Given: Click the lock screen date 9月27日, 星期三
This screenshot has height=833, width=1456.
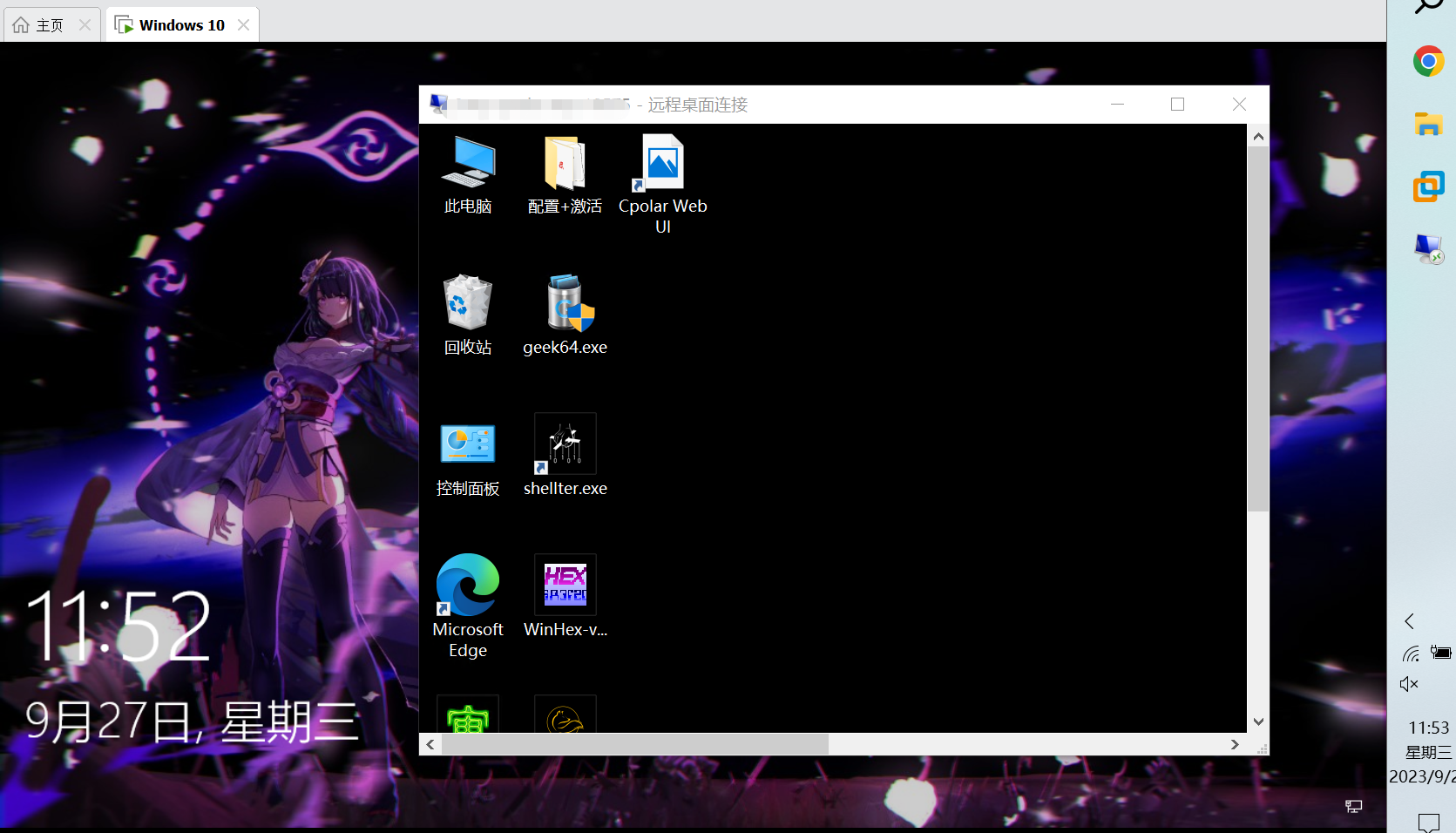Looking at the screenshot, I should click(x=192, y=721).
